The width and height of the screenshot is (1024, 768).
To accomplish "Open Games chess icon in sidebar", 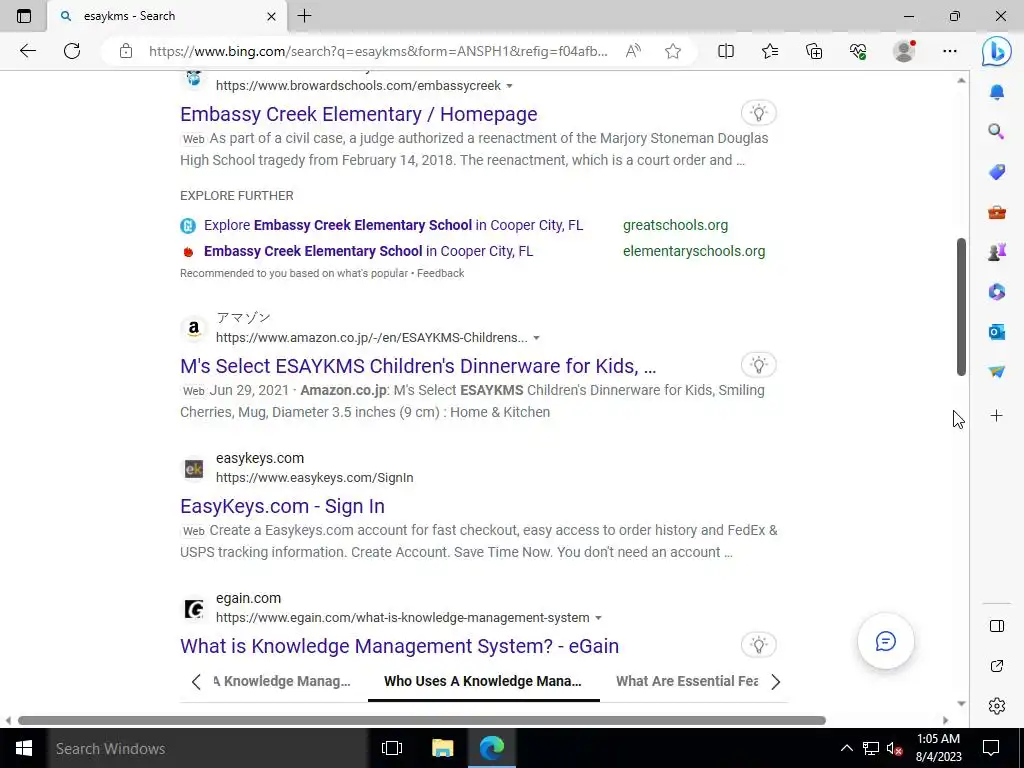I will point(997,251).
